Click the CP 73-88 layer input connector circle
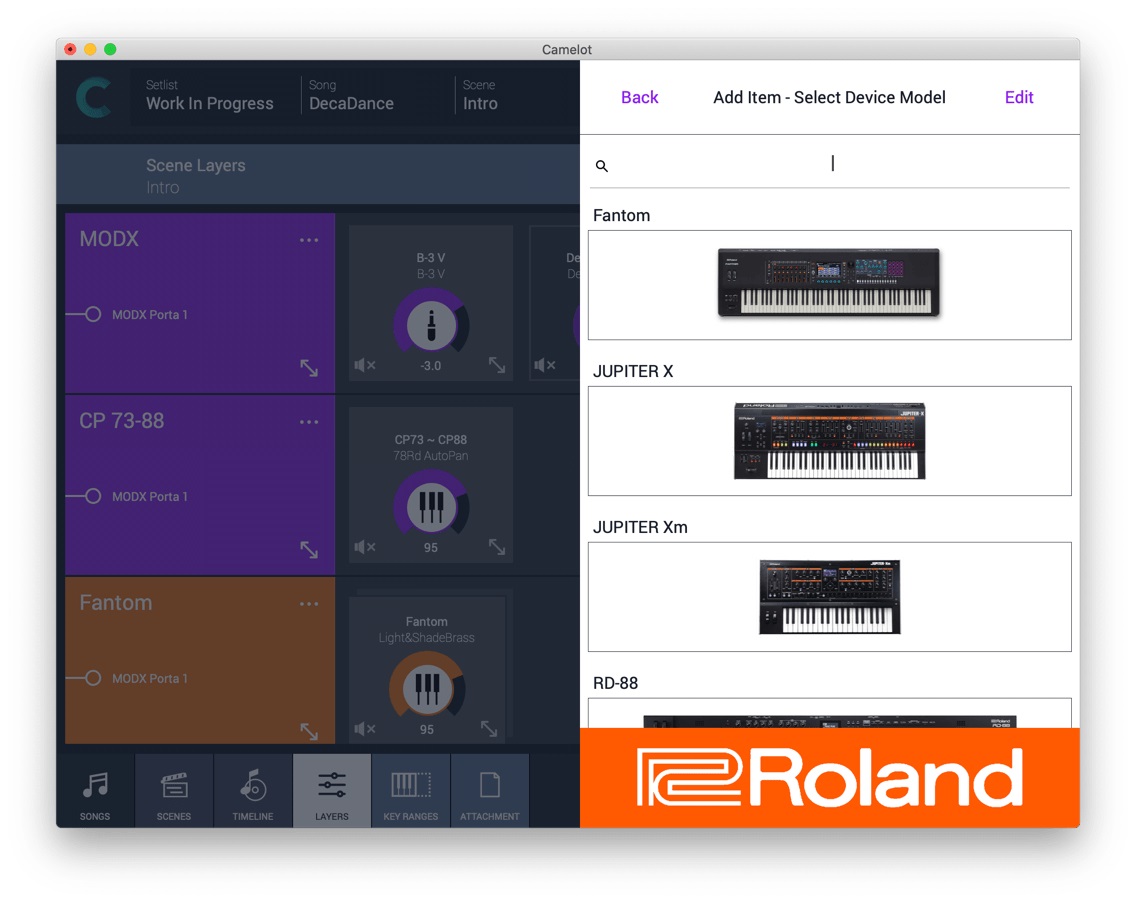Image resolution: width=1136 pixels, height=902 pixels. [x=93, y=496]
